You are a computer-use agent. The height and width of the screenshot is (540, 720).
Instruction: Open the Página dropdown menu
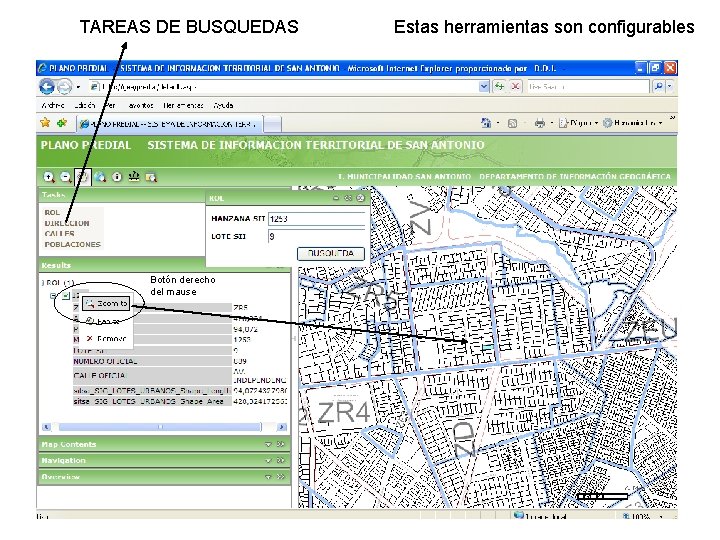[578, 123]
